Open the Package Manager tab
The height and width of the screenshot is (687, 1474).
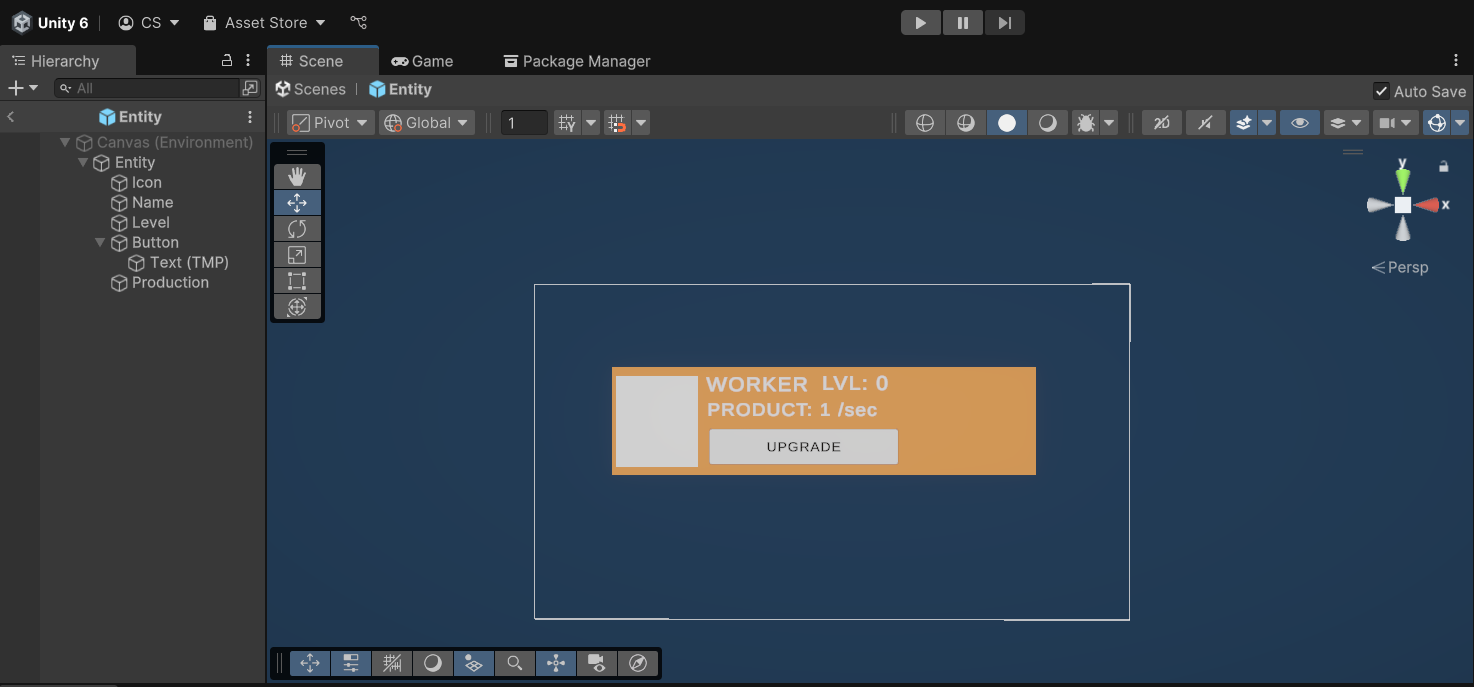tap(576, 61)
